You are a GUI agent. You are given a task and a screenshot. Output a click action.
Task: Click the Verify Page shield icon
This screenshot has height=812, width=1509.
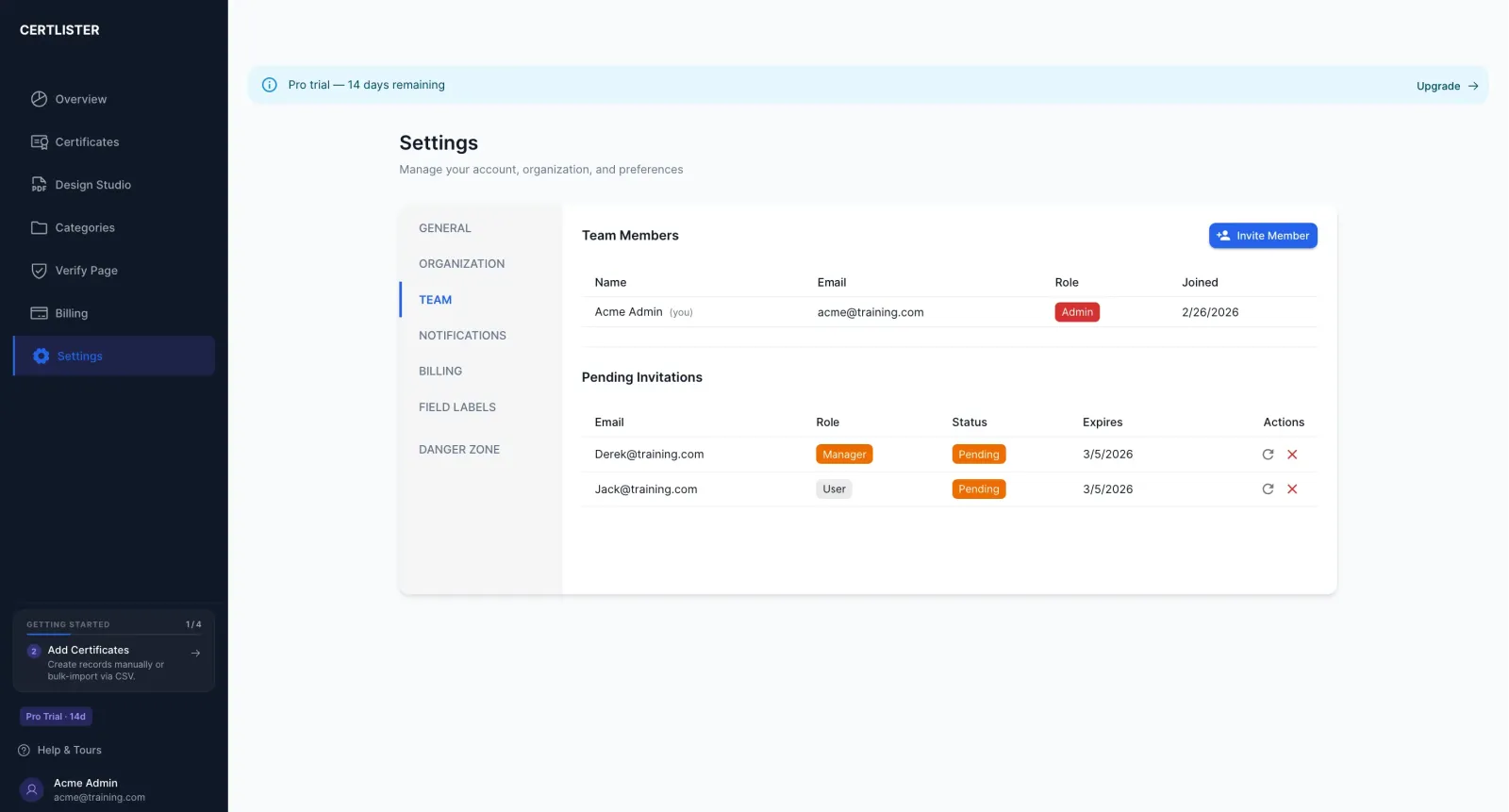pos(39,271)
